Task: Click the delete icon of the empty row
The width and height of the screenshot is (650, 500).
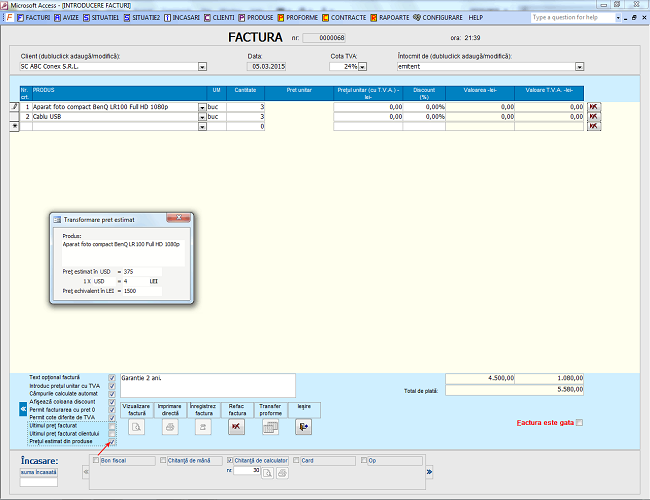Action: click(x=594, y=126)
